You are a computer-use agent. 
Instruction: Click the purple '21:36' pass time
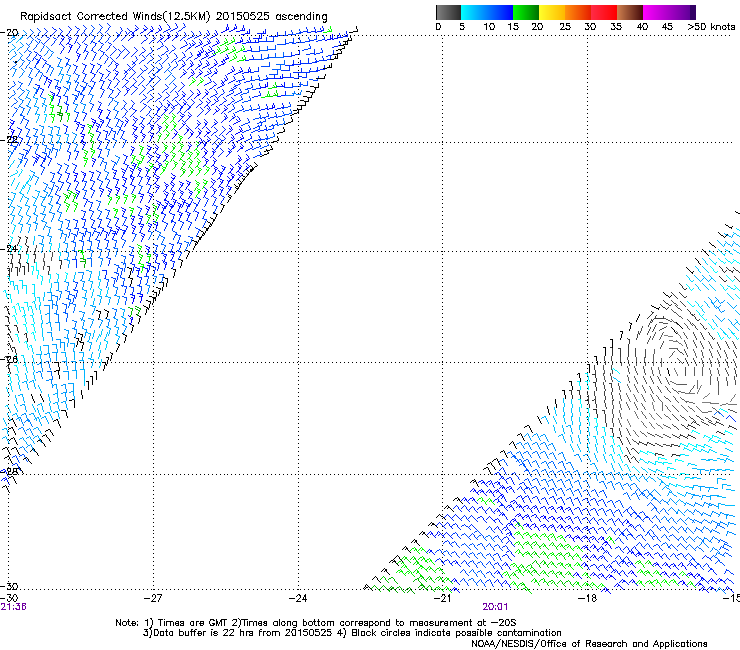click(x=13, y=607)
